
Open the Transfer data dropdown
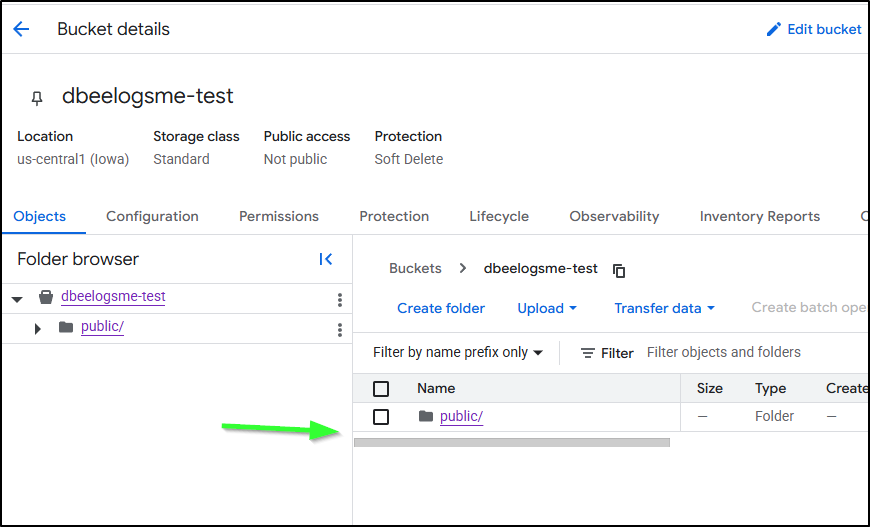664,308
